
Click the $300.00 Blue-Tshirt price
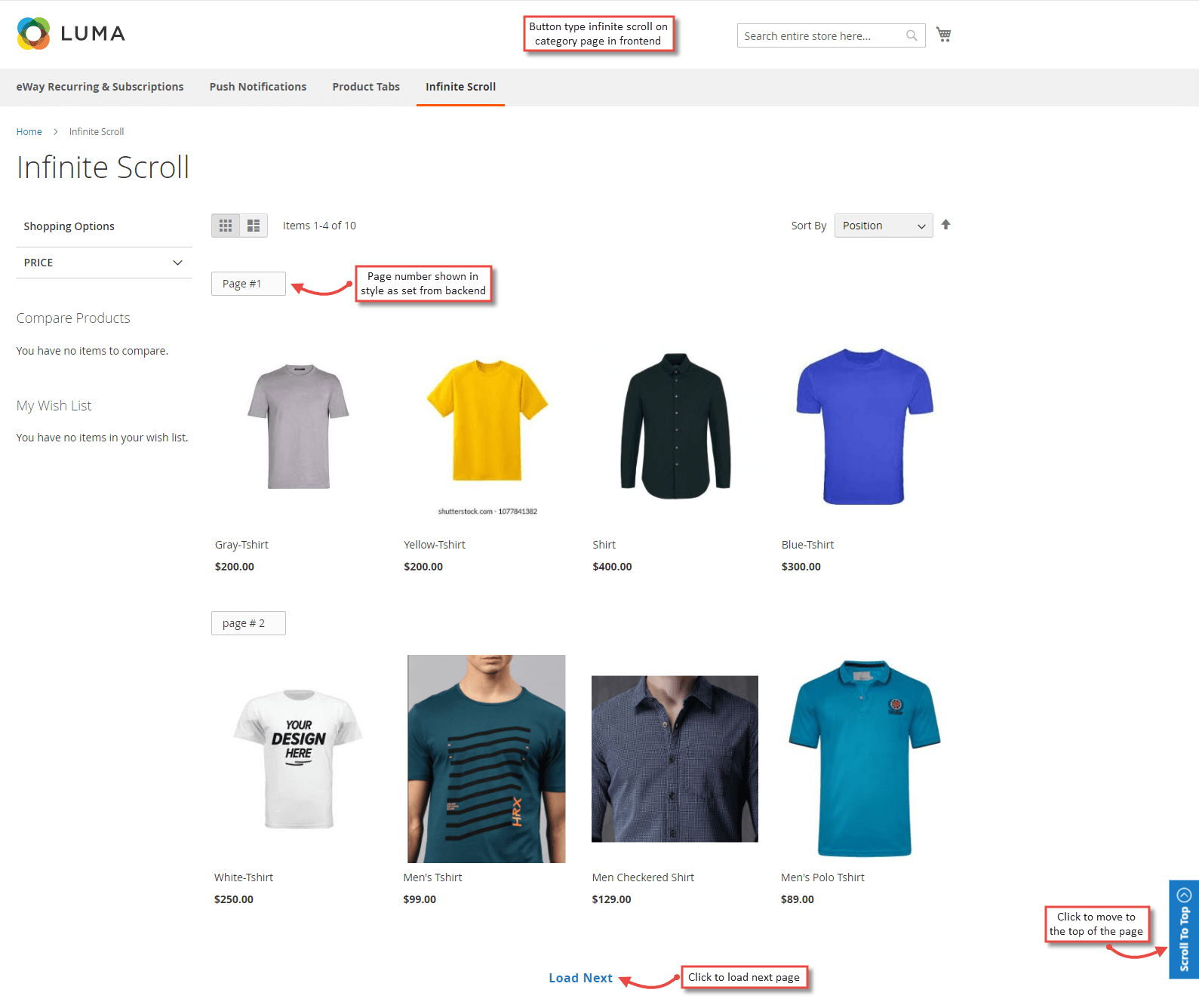pyautogui.click(x=801, y=567)
